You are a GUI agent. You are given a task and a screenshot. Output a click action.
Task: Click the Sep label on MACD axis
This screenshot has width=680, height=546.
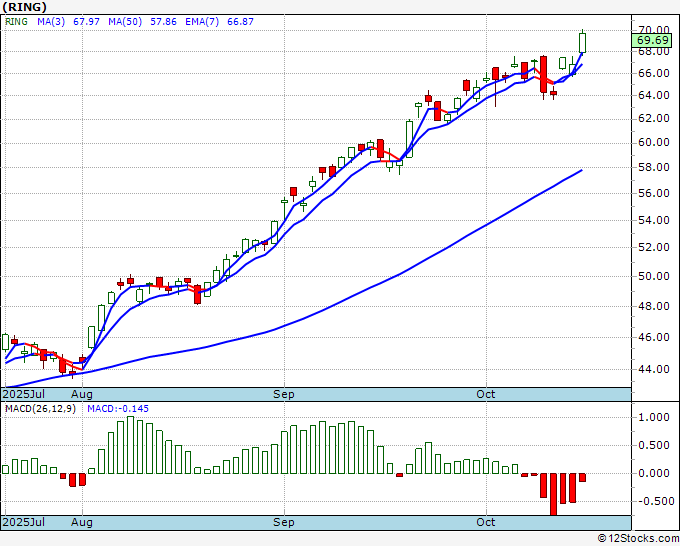click(x=284, y=522)
